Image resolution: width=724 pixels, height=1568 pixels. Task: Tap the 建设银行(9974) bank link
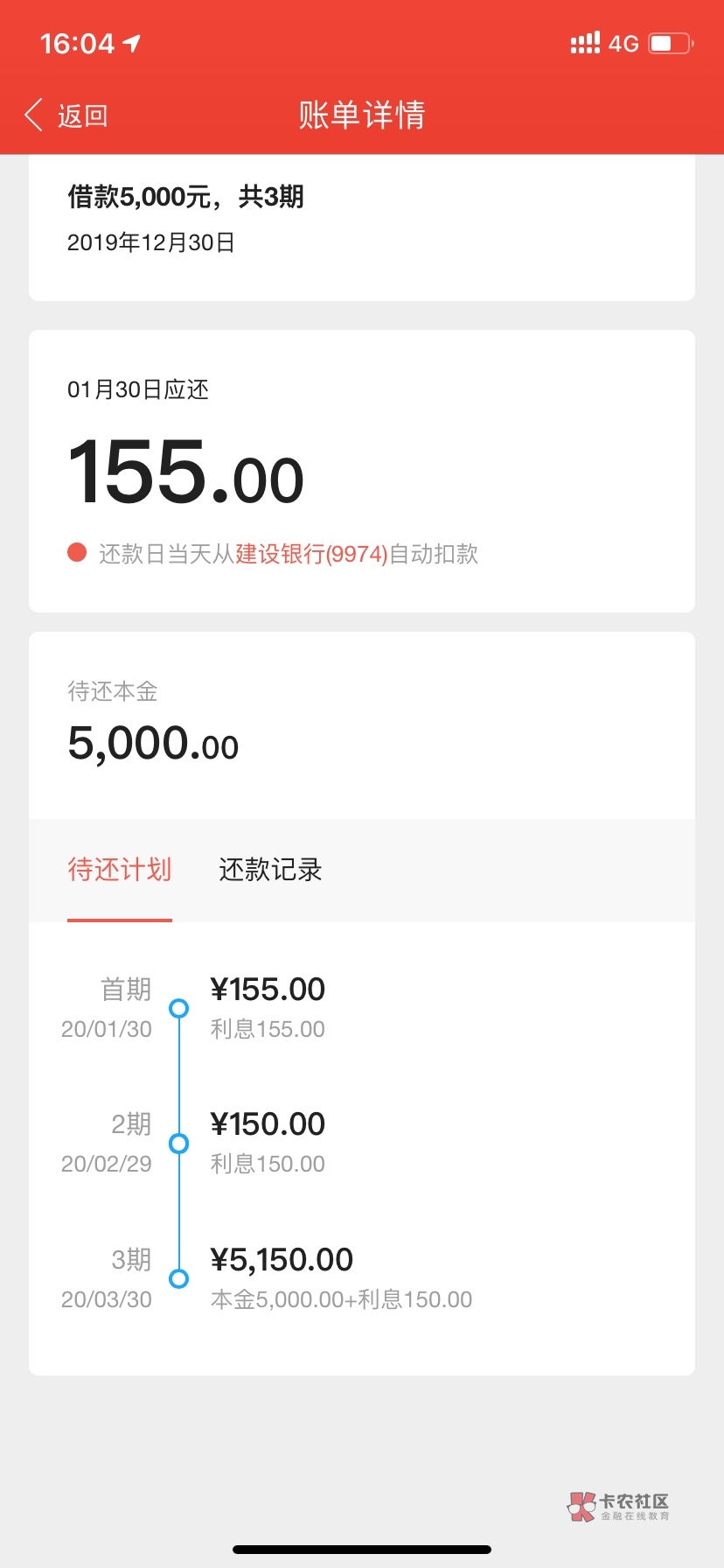click(x=311, y=554)
